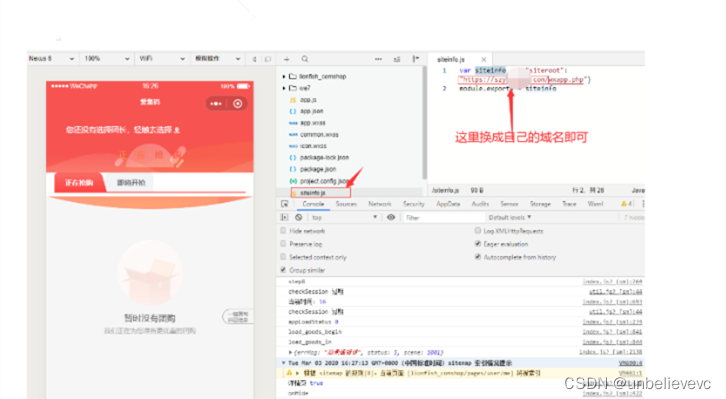Expand the errMsg object log entry

290,353
